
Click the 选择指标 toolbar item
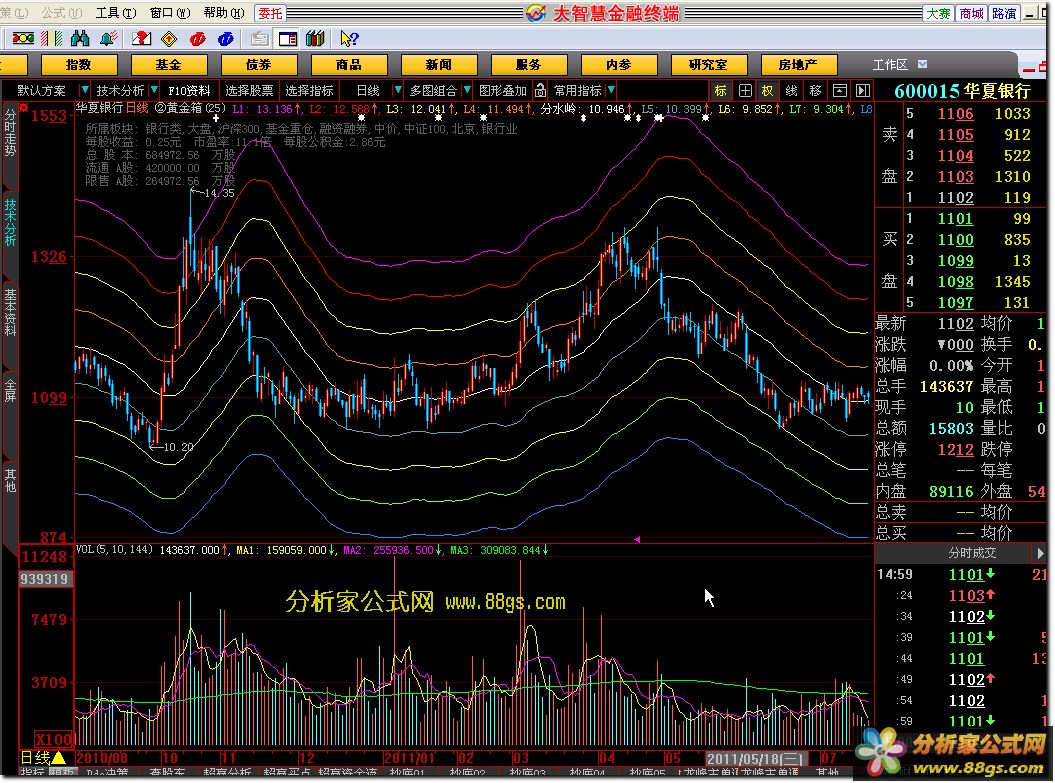[x=310, y=90]
